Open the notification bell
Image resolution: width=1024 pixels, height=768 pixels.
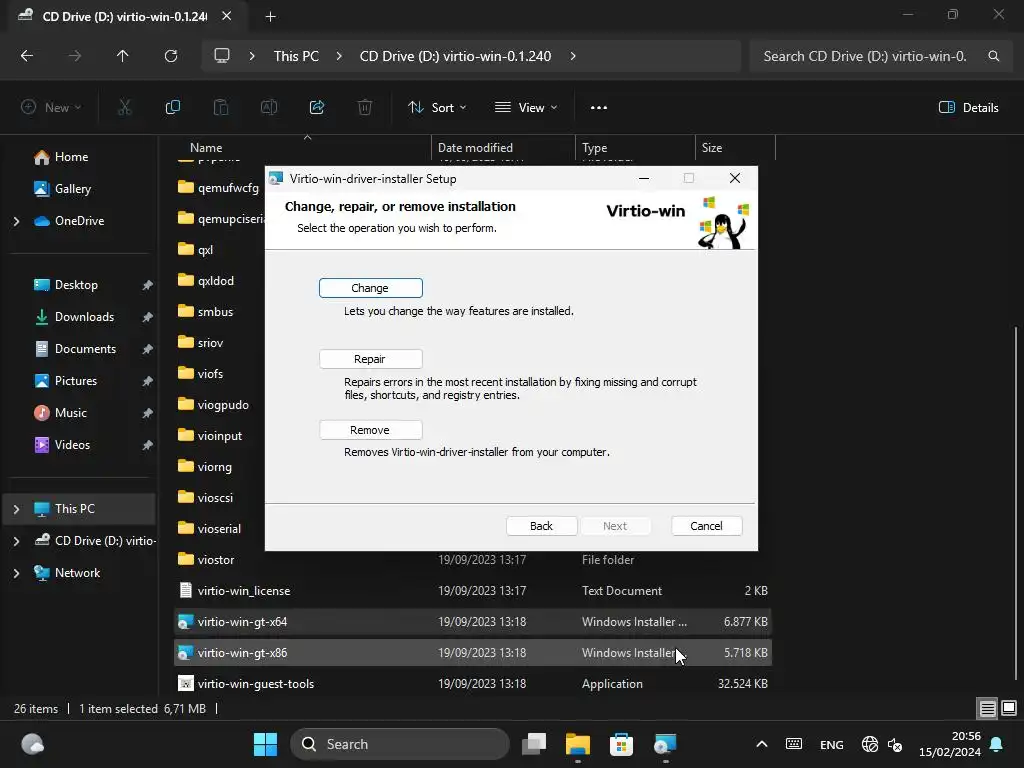(x=997, y=744)
